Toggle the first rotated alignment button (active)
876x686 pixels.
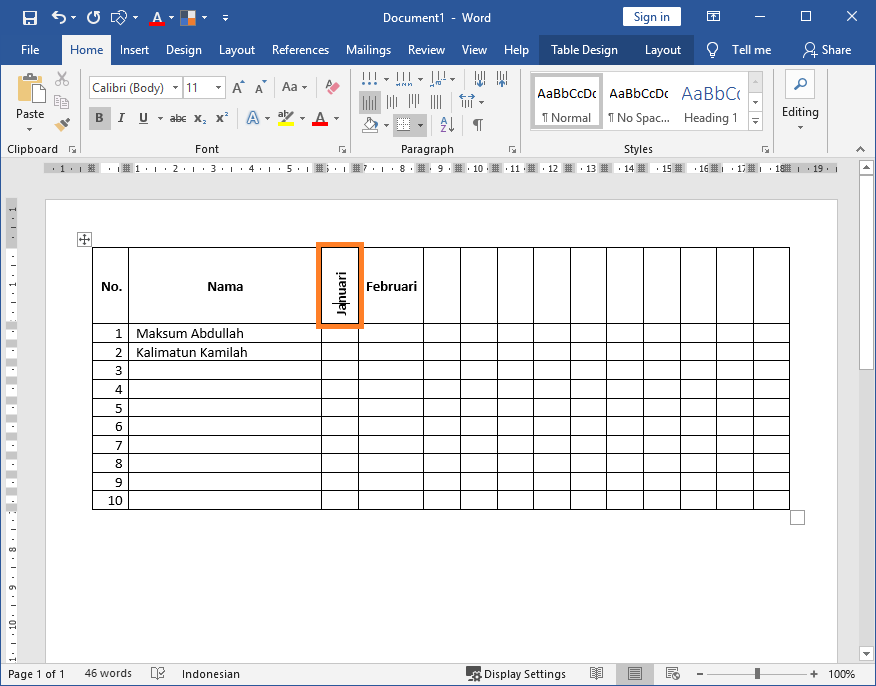(x=370, y=102)
